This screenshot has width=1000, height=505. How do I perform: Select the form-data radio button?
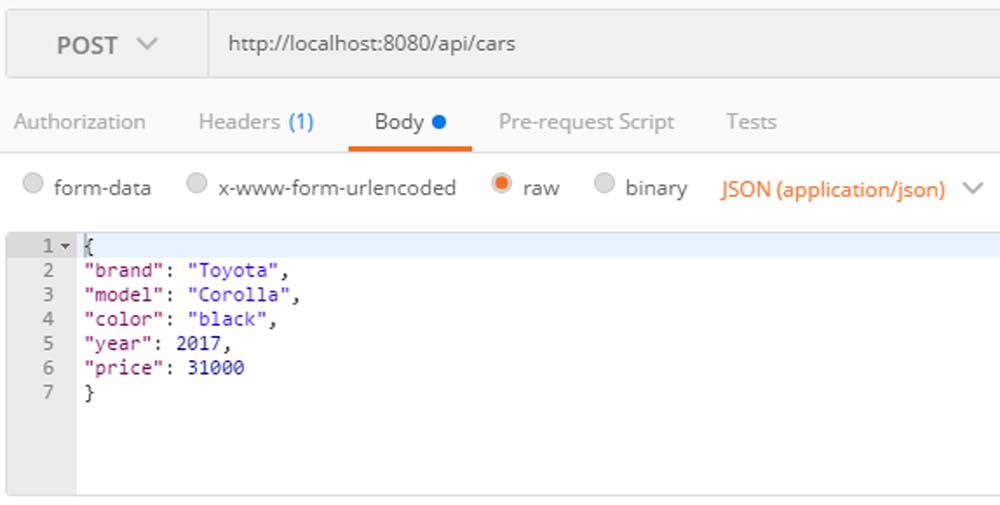click(33, 185)
